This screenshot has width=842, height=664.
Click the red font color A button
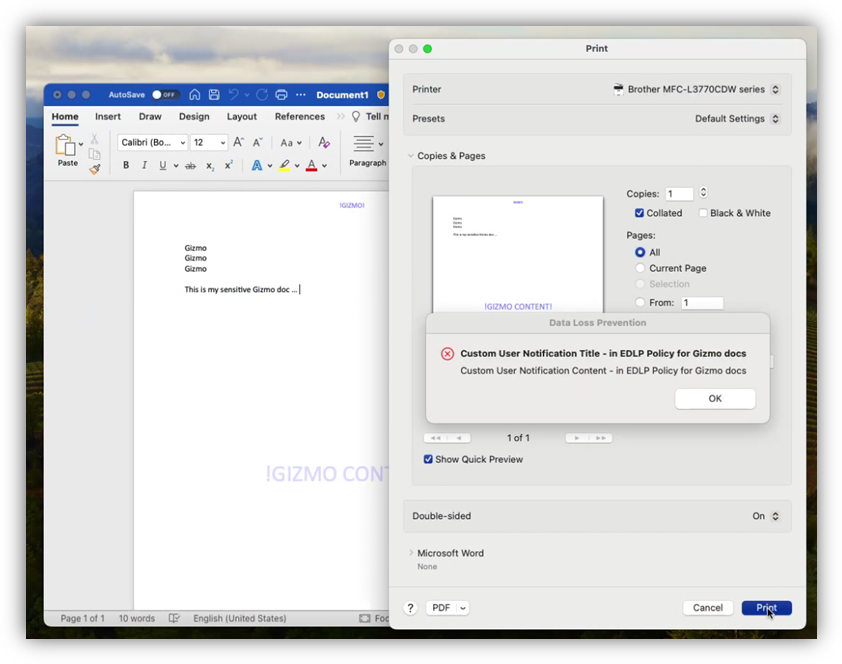(x=311, y=165)
